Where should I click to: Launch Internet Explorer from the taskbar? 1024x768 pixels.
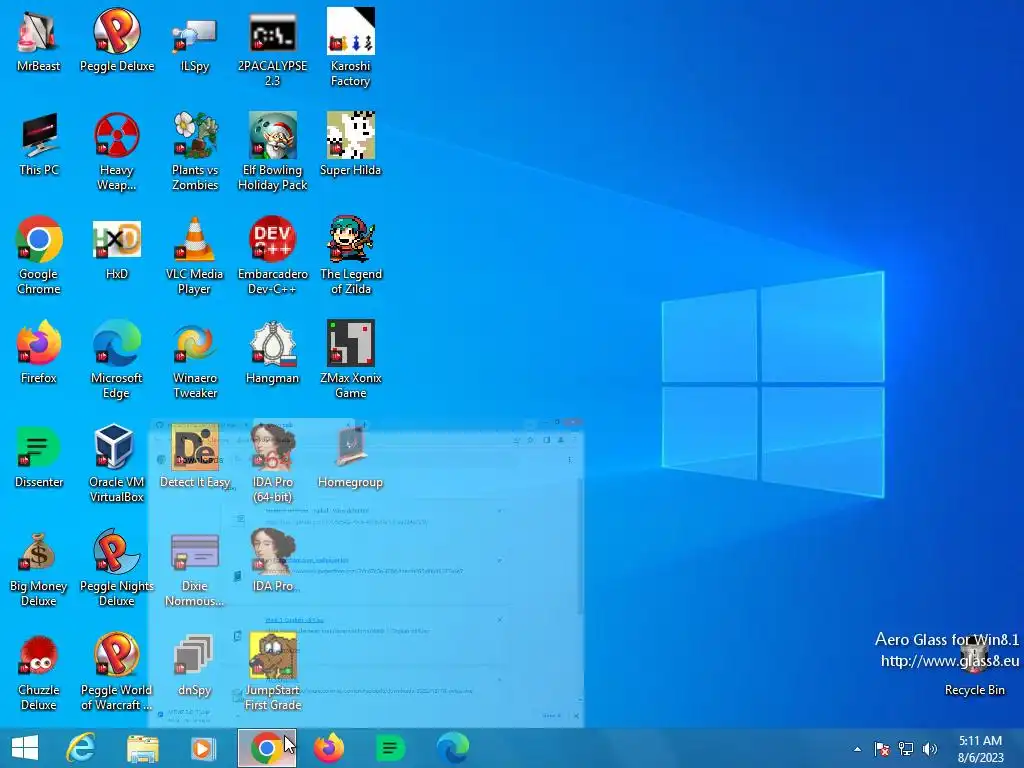point(81,748)
